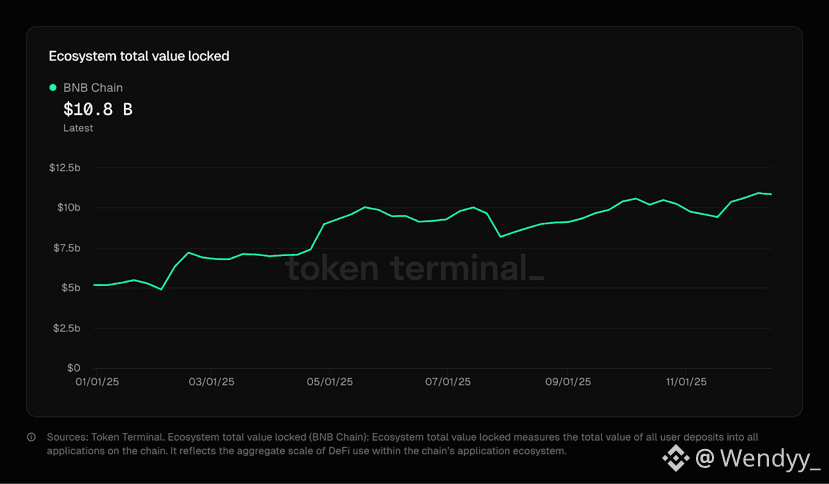Image resolution: width=829 pixels, height=484 pixels.
Task: Click the $12.5b y-axis label
Action: point(65,167)
